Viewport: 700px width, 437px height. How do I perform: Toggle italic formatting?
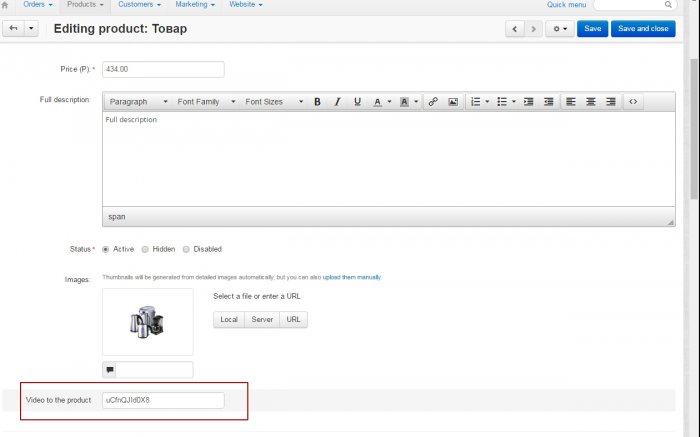click(337, 102)
